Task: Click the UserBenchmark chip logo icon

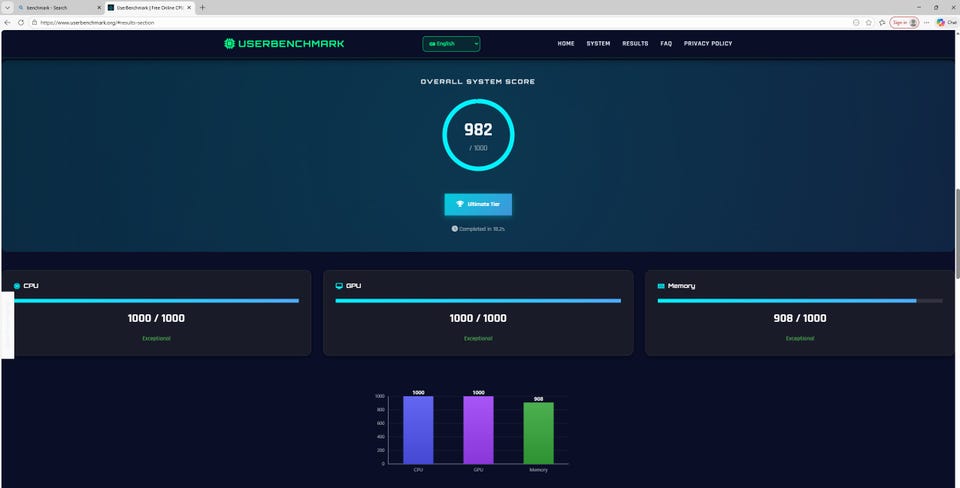Action: pyautogui.click(x=230, y=43)
